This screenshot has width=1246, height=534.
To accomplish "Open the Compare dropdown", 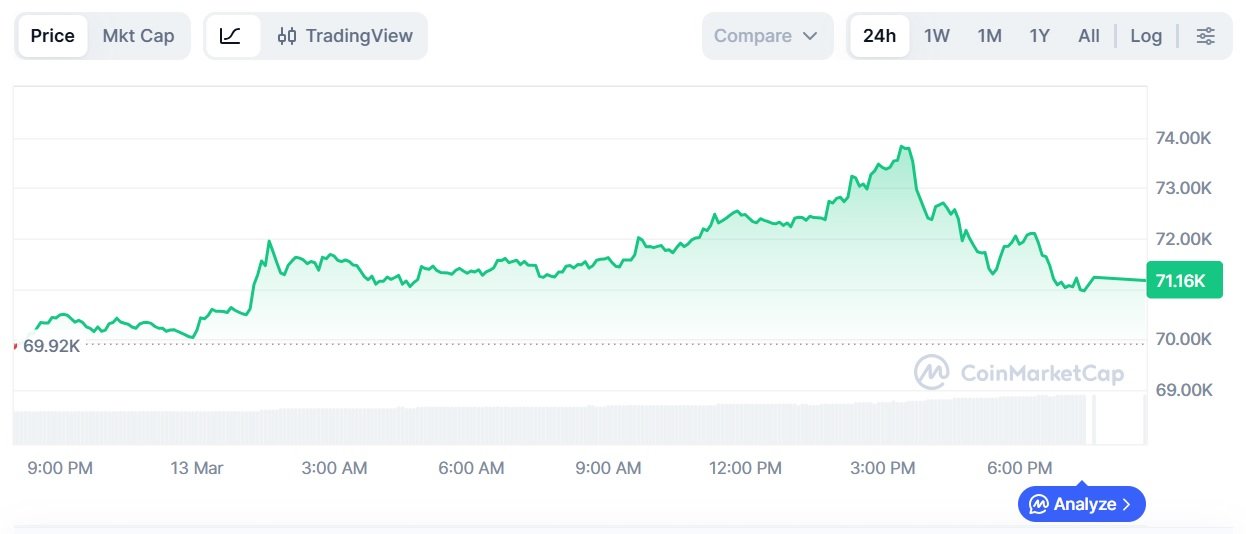I will [766, 36].
